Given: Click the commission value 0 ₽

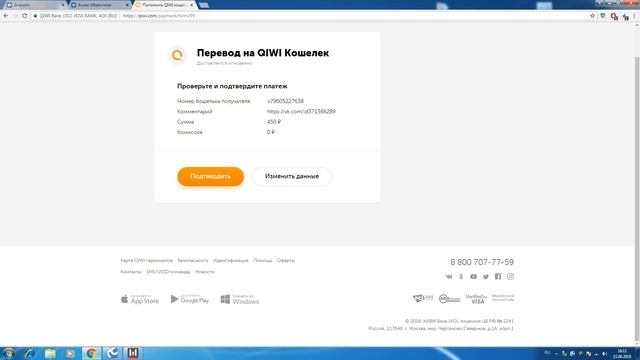Looking at the screenshot, I should click(x=271, y=132).
